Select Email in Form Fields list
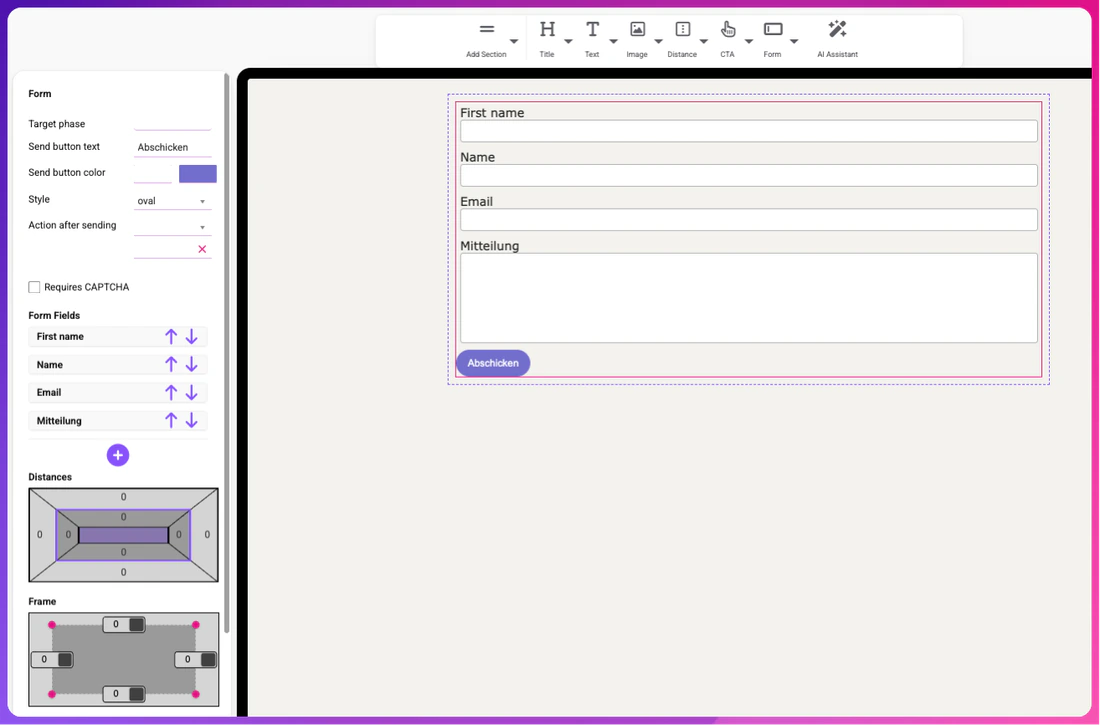Screen dimensions: 1100x725 point(49,392)
